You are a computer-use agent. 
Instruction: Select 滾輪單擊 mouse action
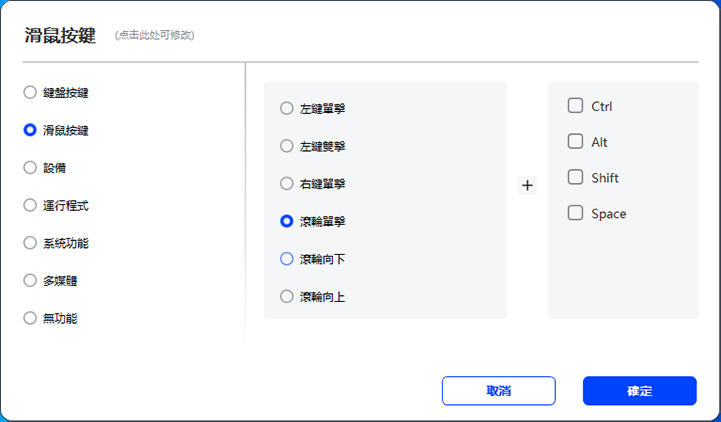[287, 221]
